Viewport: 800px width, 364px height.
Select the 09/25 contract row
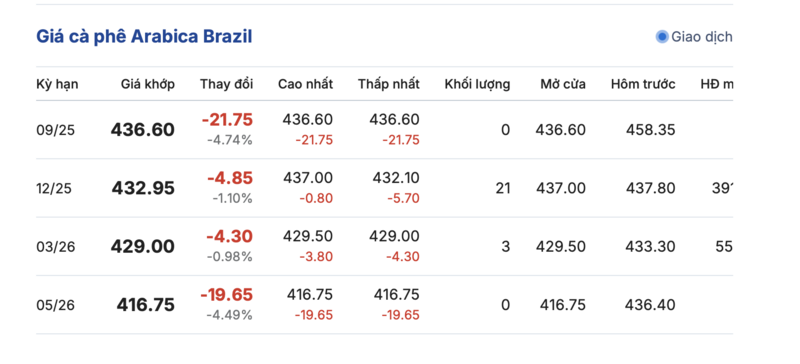(384, 130)
